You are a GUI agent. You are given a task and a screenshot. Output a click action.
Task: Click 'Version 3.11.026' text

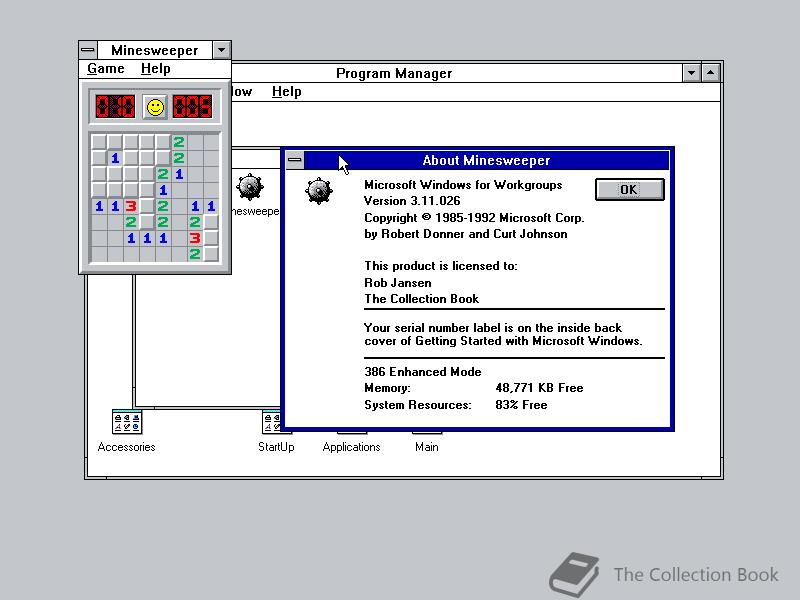click(x=412, y=201)
